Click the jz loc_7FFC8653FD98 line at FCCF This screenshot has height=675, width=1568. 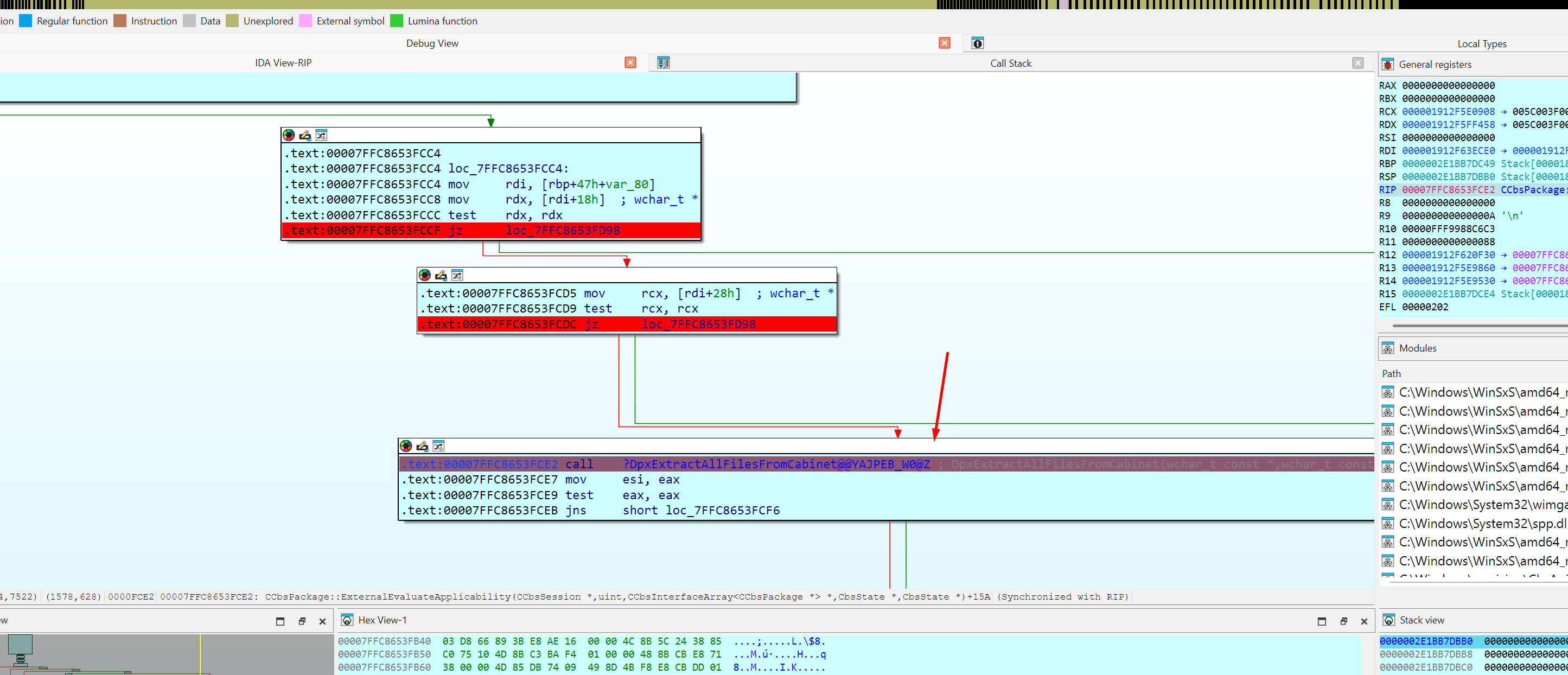tap(491, 231)
